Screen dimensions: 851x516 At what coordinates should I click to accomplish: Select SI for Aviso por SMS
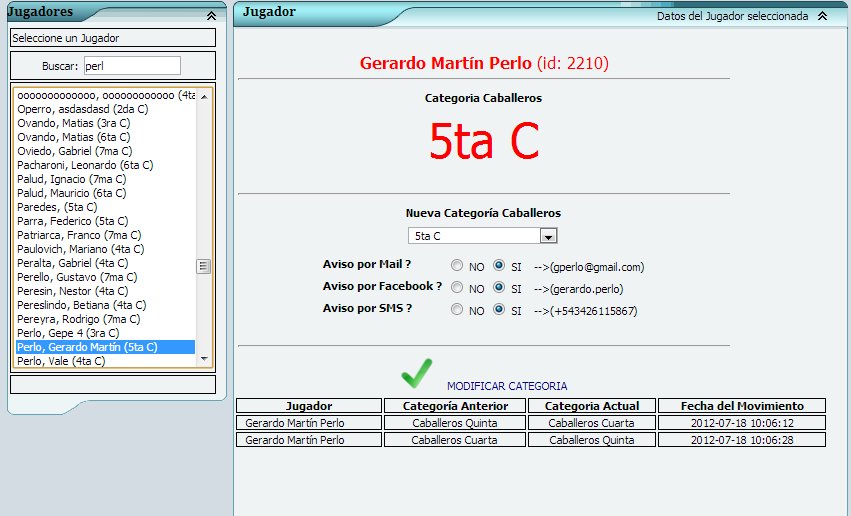click(x=499, y=310)
